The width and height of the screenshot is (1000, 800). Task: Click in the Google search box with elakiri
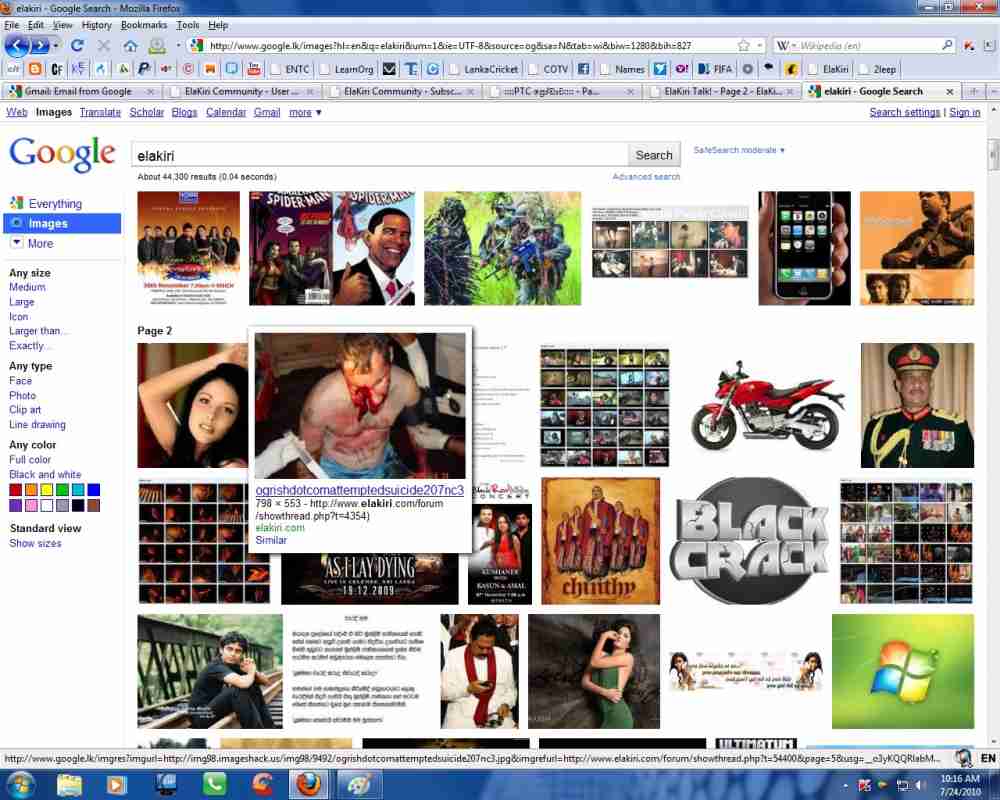coord(379,155)
